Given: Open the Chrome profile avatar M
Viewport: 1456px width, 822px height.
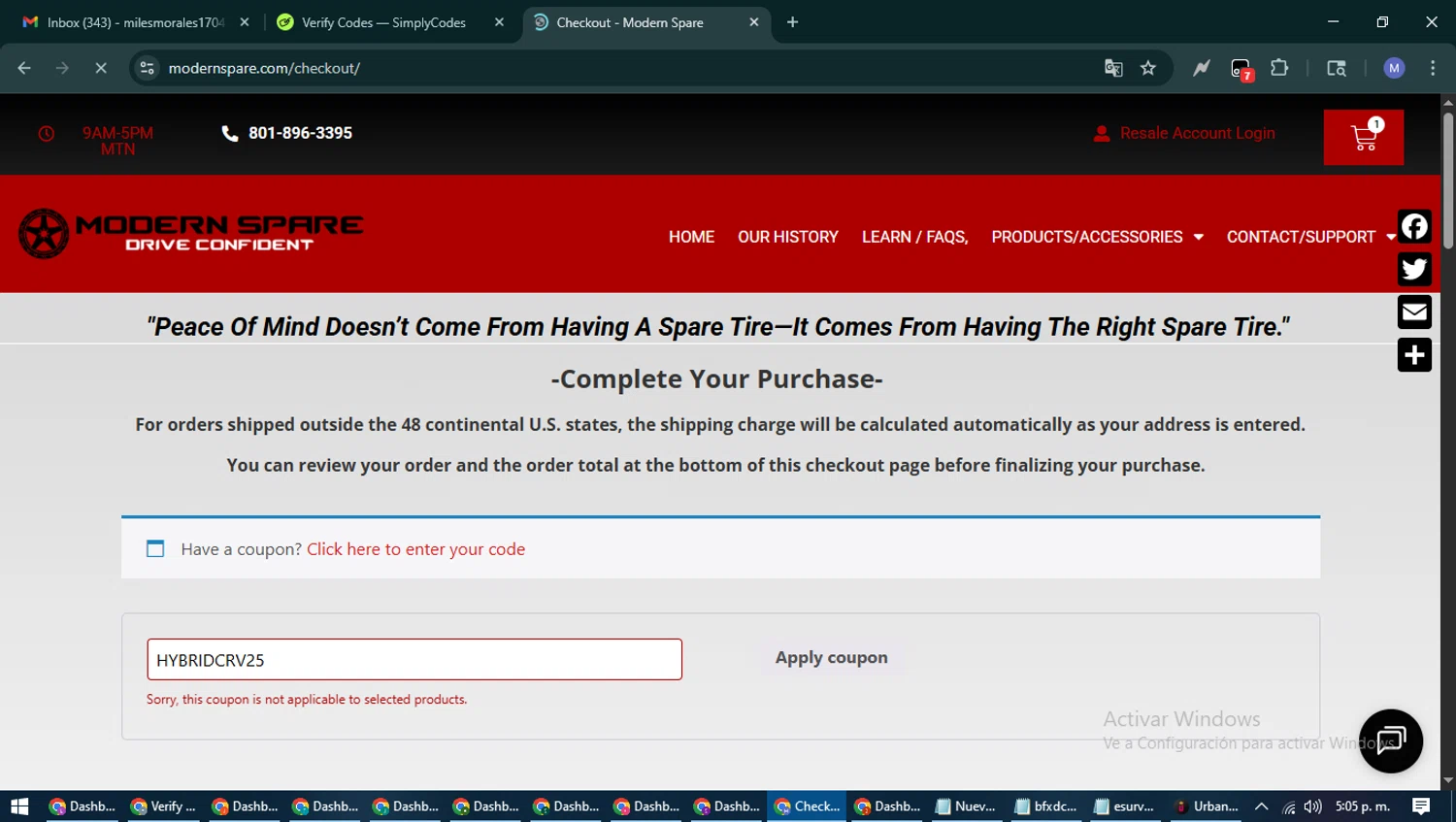Looking at the screenshot, I should tap(1394, 68).
